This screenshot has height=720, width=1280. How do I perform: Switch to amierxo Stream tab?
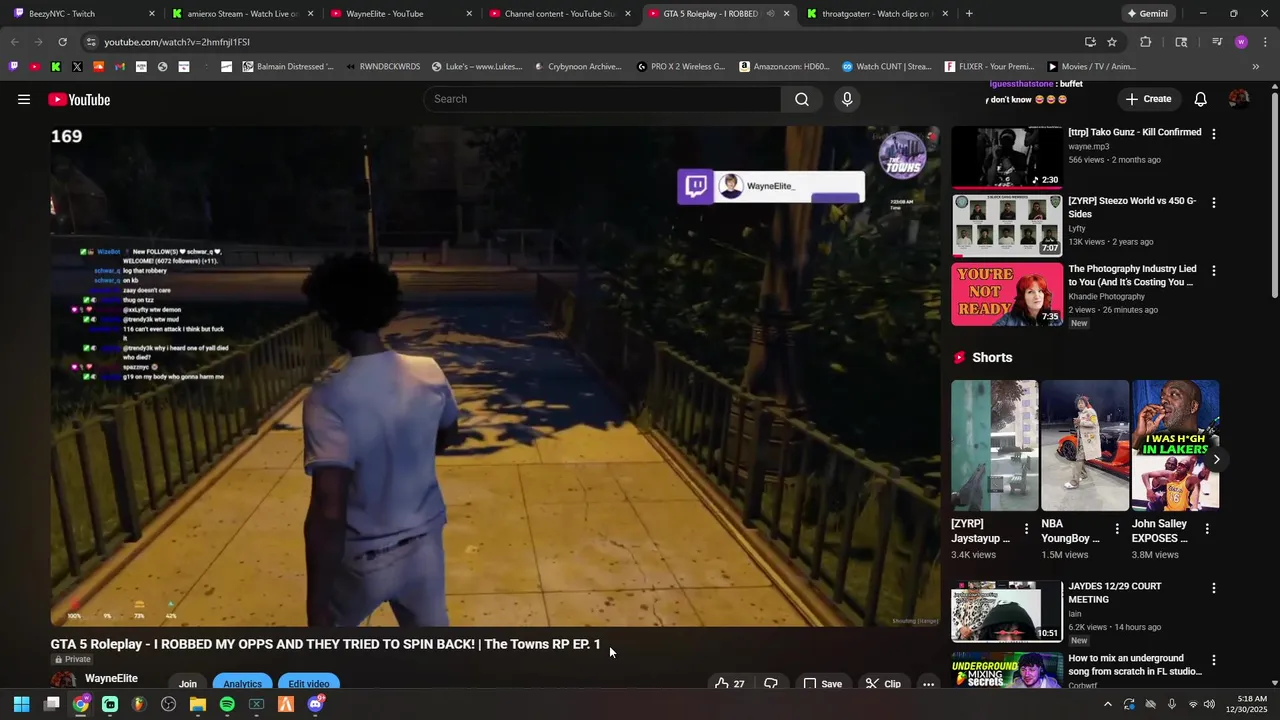tap(242, 14)
